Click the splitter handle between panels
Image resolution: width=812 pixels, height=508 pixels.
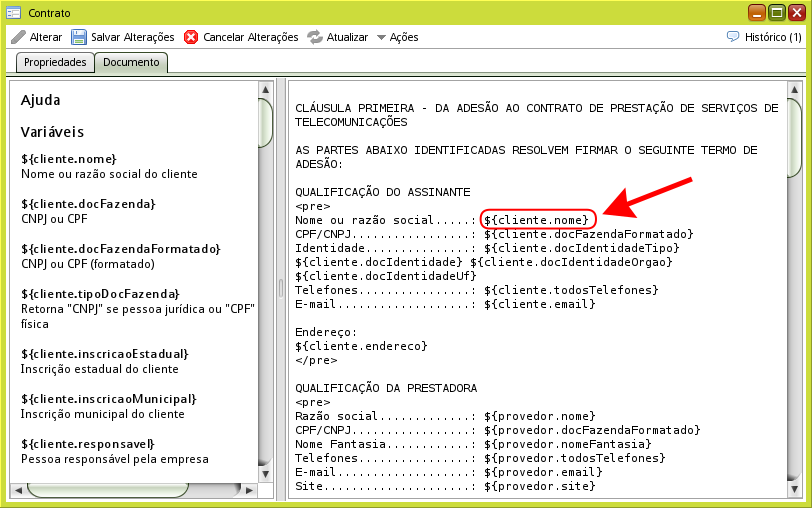(x=281, y=288)
